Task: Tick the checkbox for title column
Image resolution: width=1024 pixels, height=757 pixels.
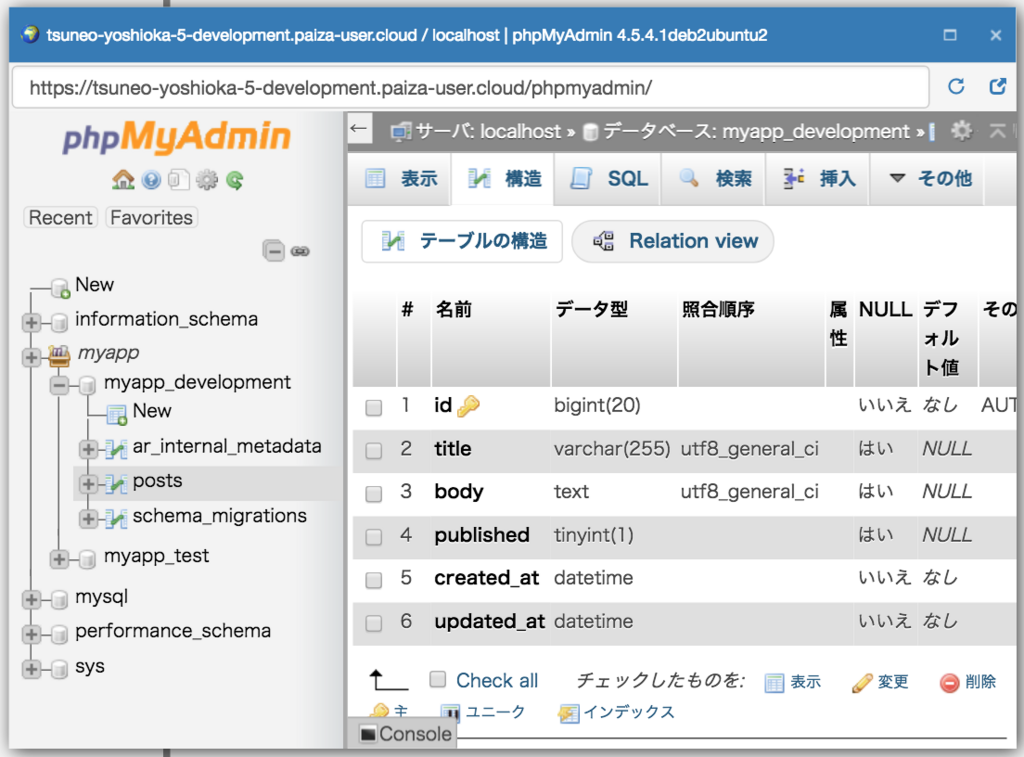Action: pyautogui.click(x=374, y=451)
